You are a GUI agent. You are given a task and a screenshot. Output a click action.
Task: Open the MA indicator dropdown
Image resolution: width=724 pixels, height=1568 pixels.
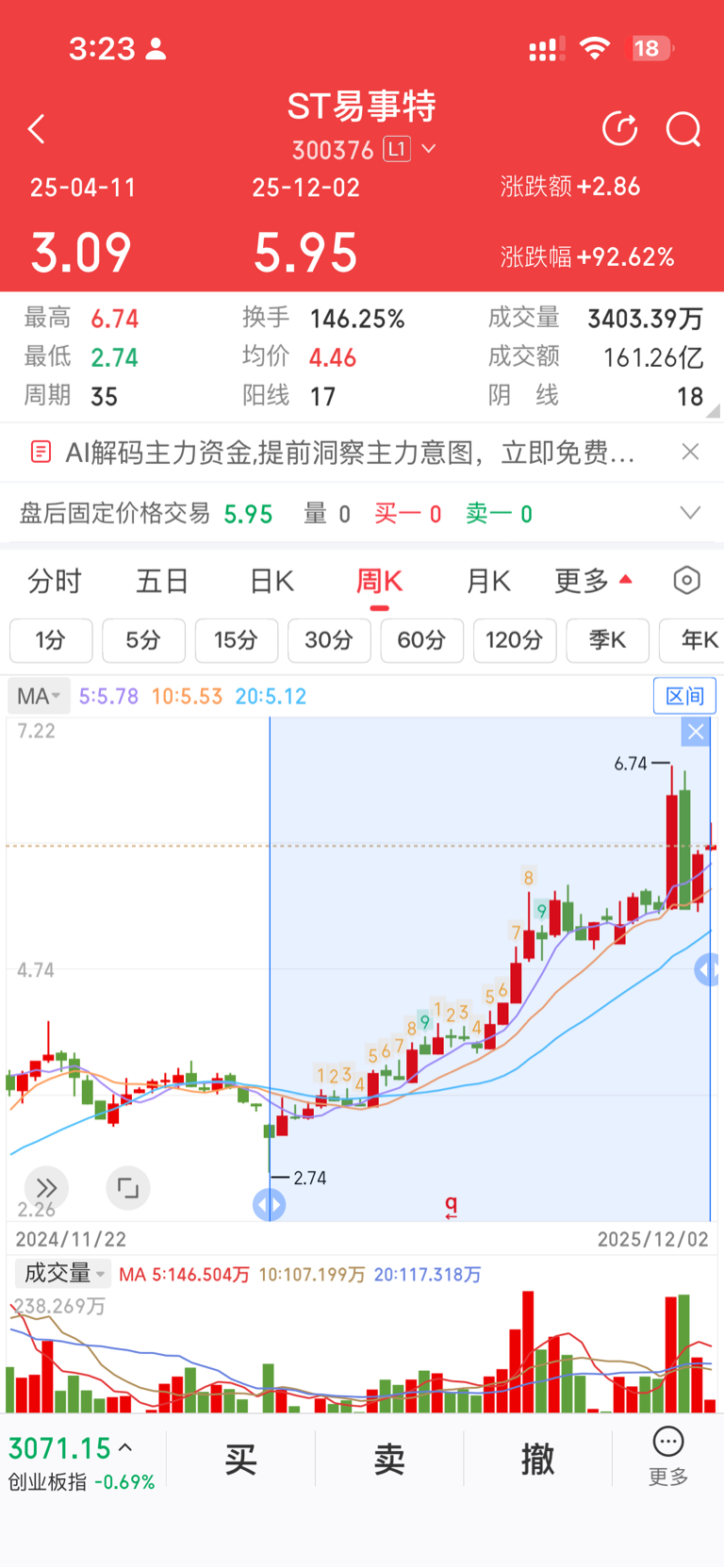(x=39, y=697)
